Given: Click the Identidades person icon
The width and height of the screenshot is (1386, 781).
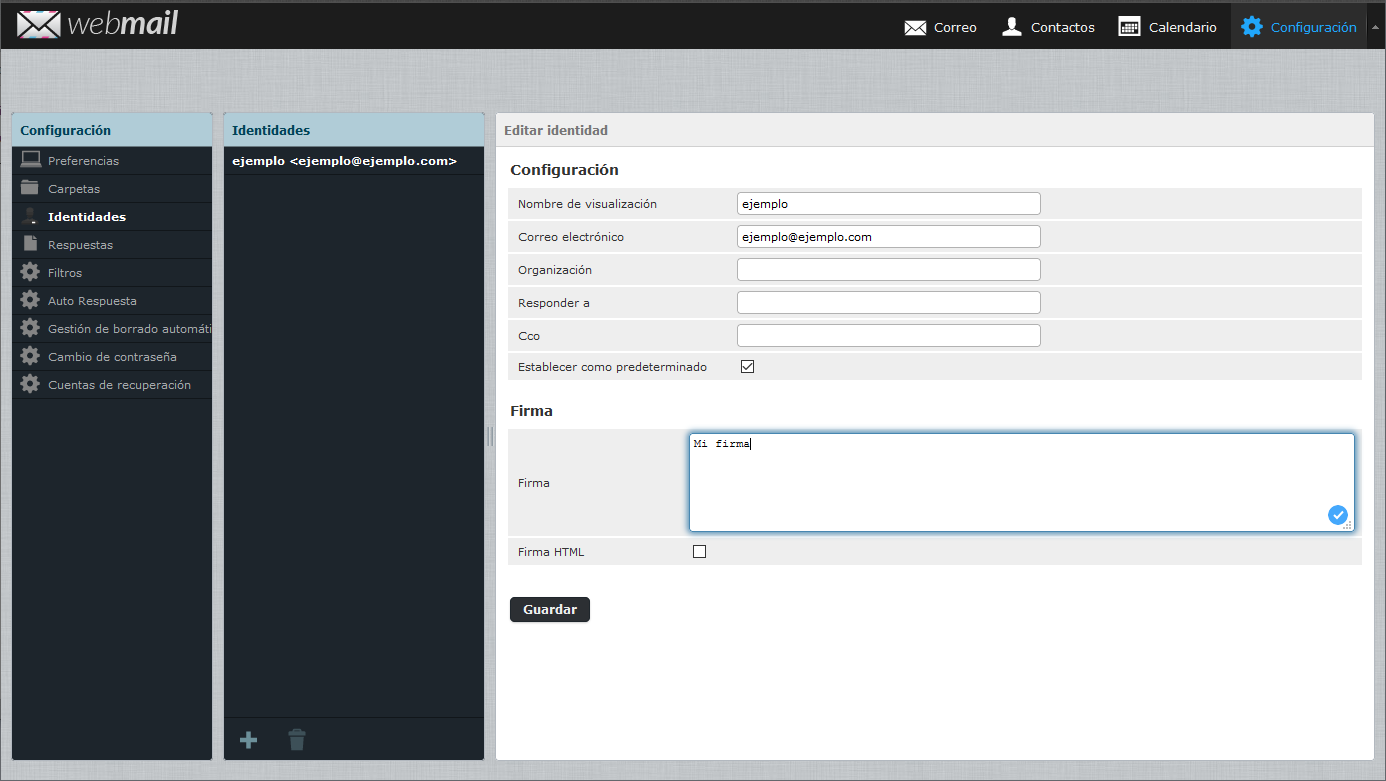Looking at the screenshot, I should click(31, 216).
